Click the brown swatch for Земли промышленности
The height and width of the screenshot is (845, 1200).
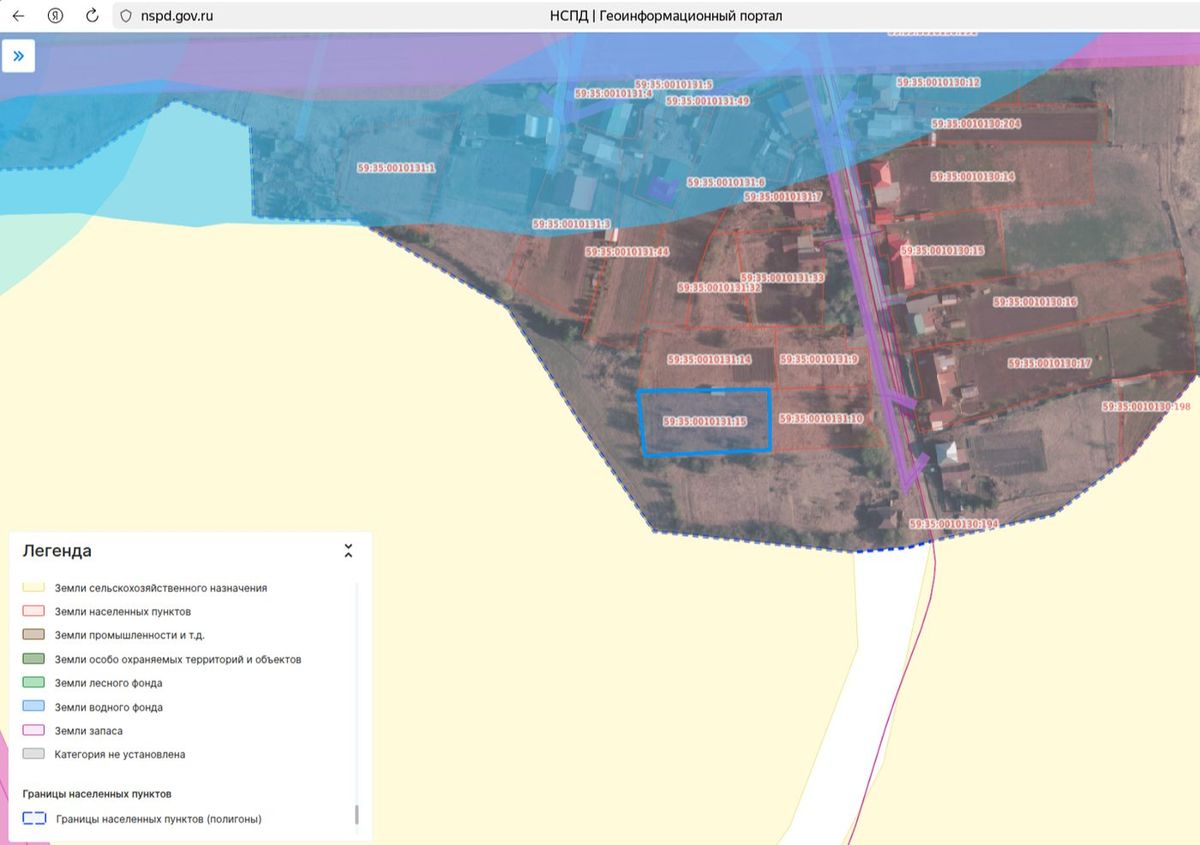[x=34, y=635]
